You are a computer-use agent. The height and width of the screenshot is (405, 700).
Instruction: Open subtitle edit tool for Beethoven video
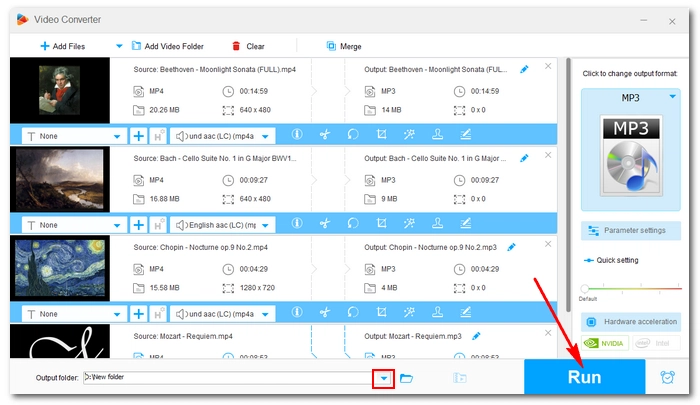466,134
